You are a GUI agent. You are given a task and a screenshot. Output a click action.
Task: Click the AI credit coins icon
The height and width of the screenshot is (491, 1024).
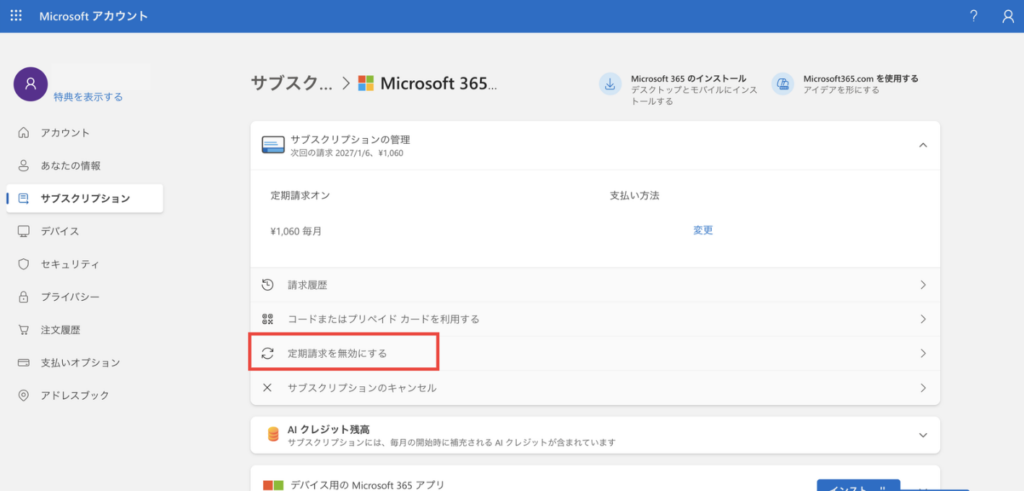point(272,435)
